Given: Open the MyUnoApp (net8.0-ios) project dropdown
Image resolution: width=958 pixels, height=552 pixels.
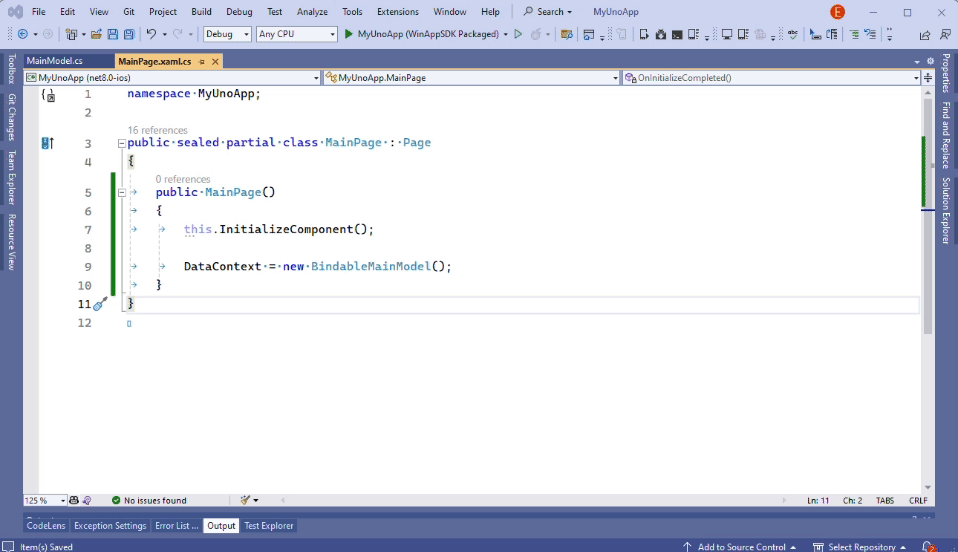Looking at the screenshot, I should click(x=172, y=78).
